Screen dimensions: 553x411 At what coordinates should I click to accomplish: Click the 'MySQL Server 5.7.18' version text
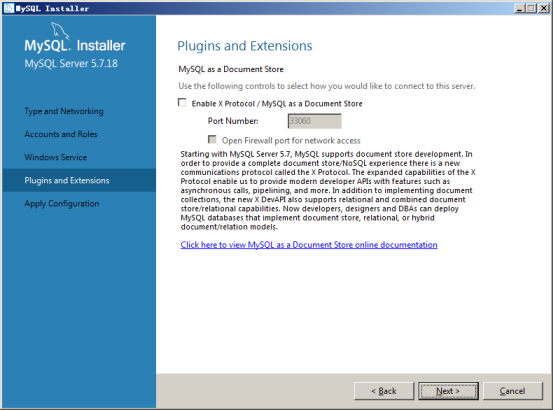[71, 64]
